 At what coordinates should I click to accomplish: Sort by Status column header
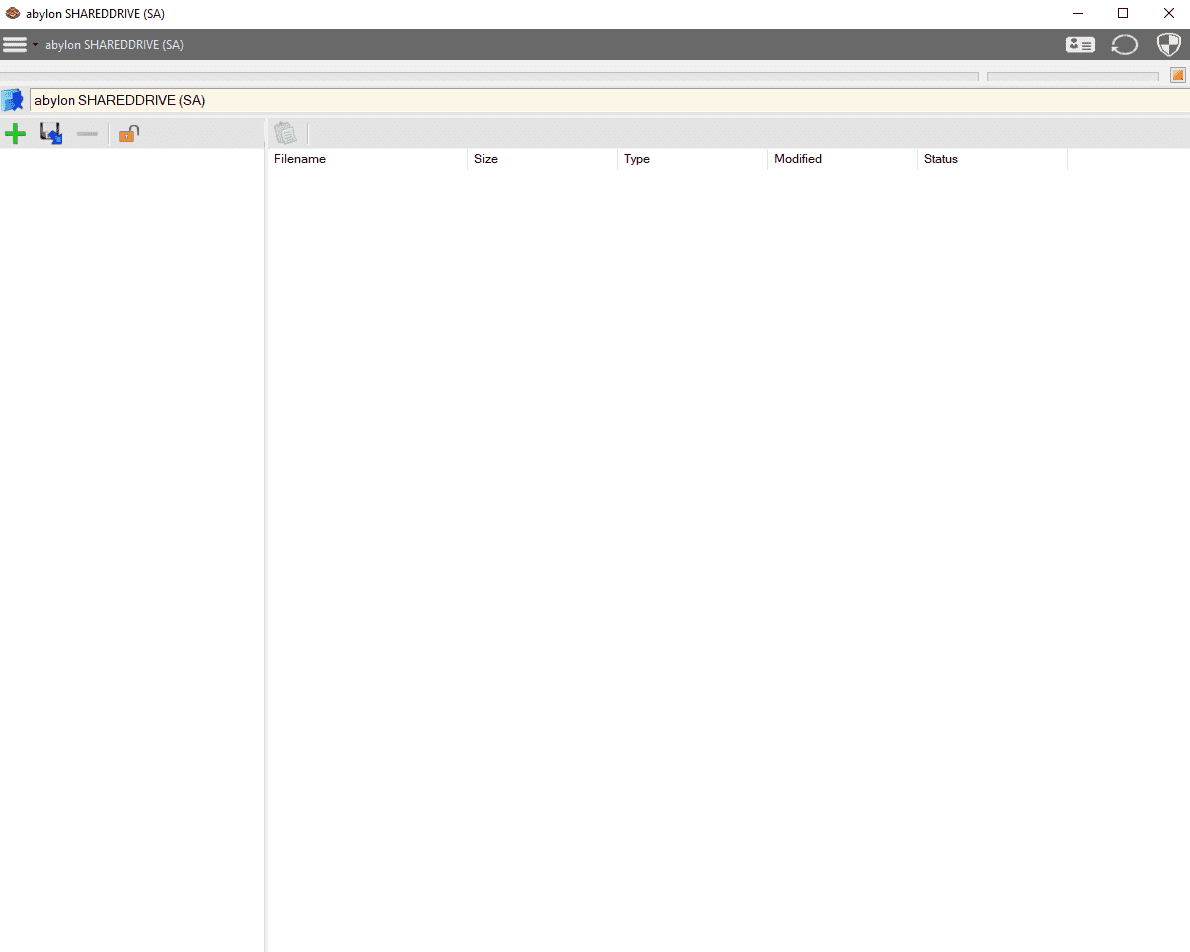(x=992, y=159)
